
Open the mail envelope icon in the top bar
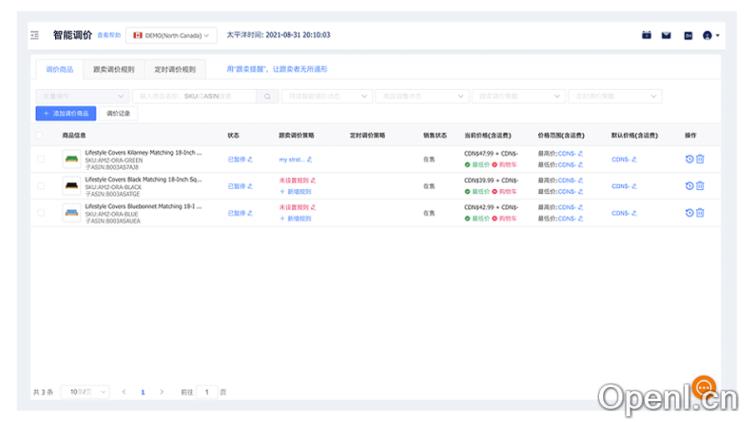[666, 35]
